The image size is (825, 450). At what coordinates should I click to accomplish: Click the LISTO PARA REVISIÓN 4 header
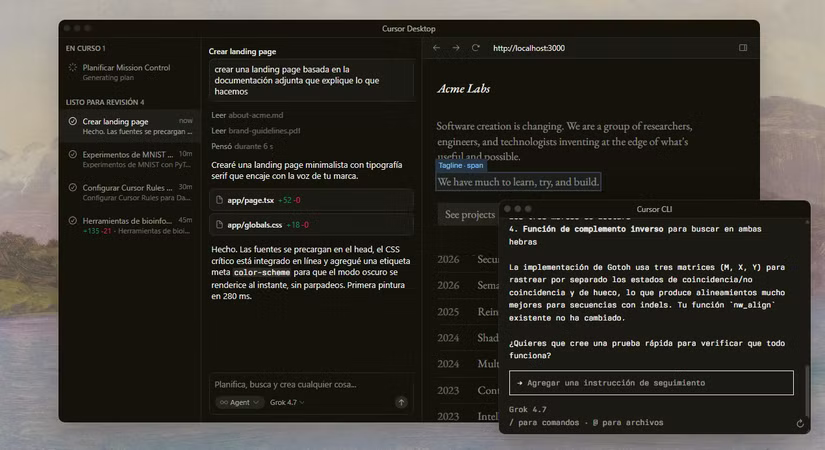point(105,102)
